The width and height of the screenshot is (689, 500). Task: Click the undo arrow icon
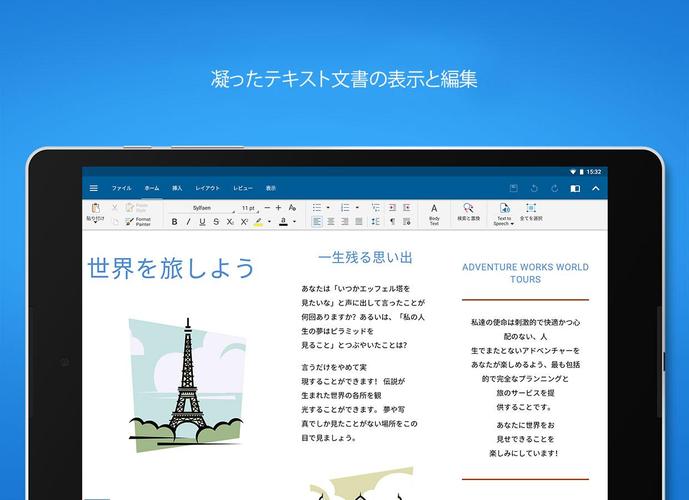pos(534,188)
